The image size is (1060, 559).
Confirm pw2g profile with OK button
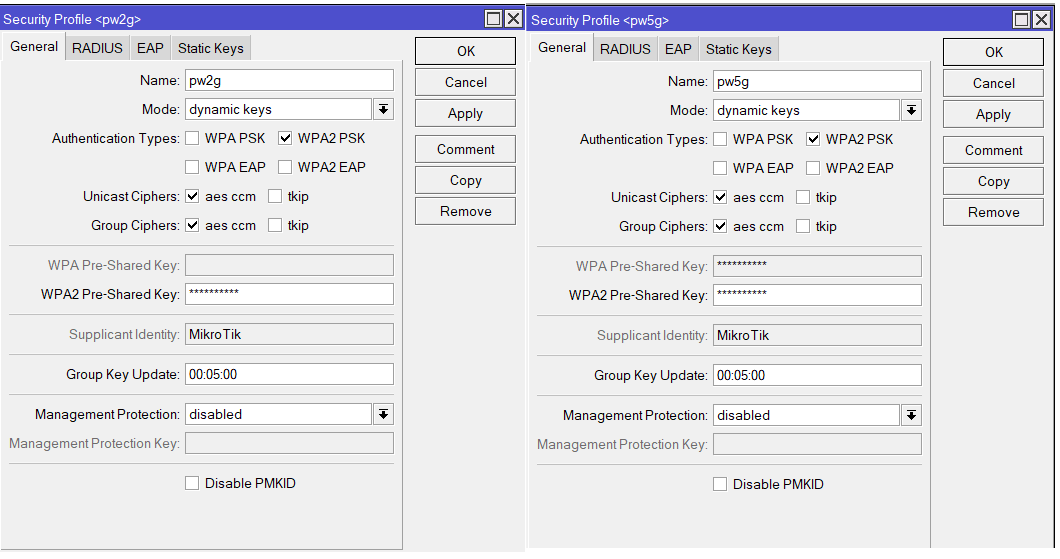point(465,51)
